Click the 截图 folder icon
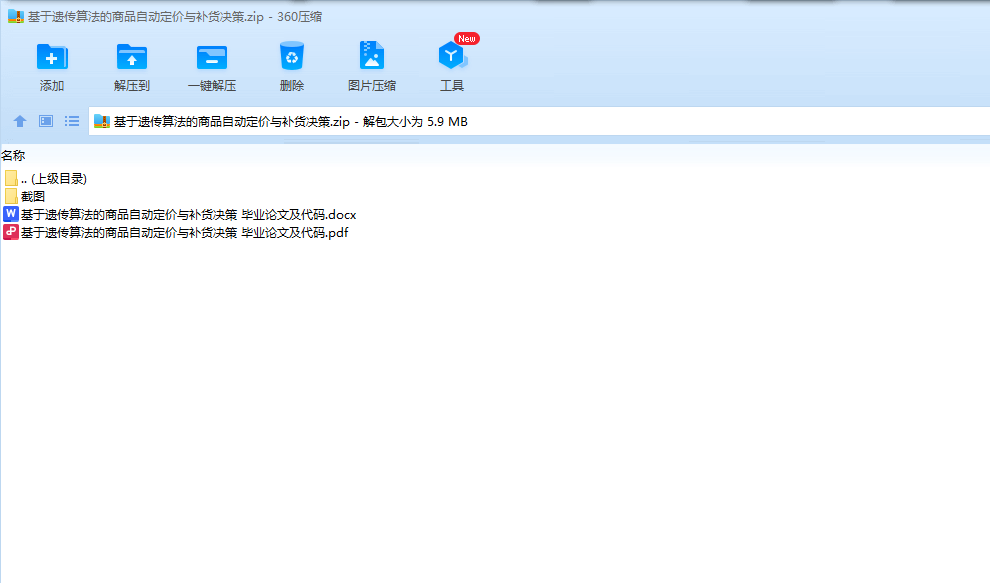 tap(11, 196)
